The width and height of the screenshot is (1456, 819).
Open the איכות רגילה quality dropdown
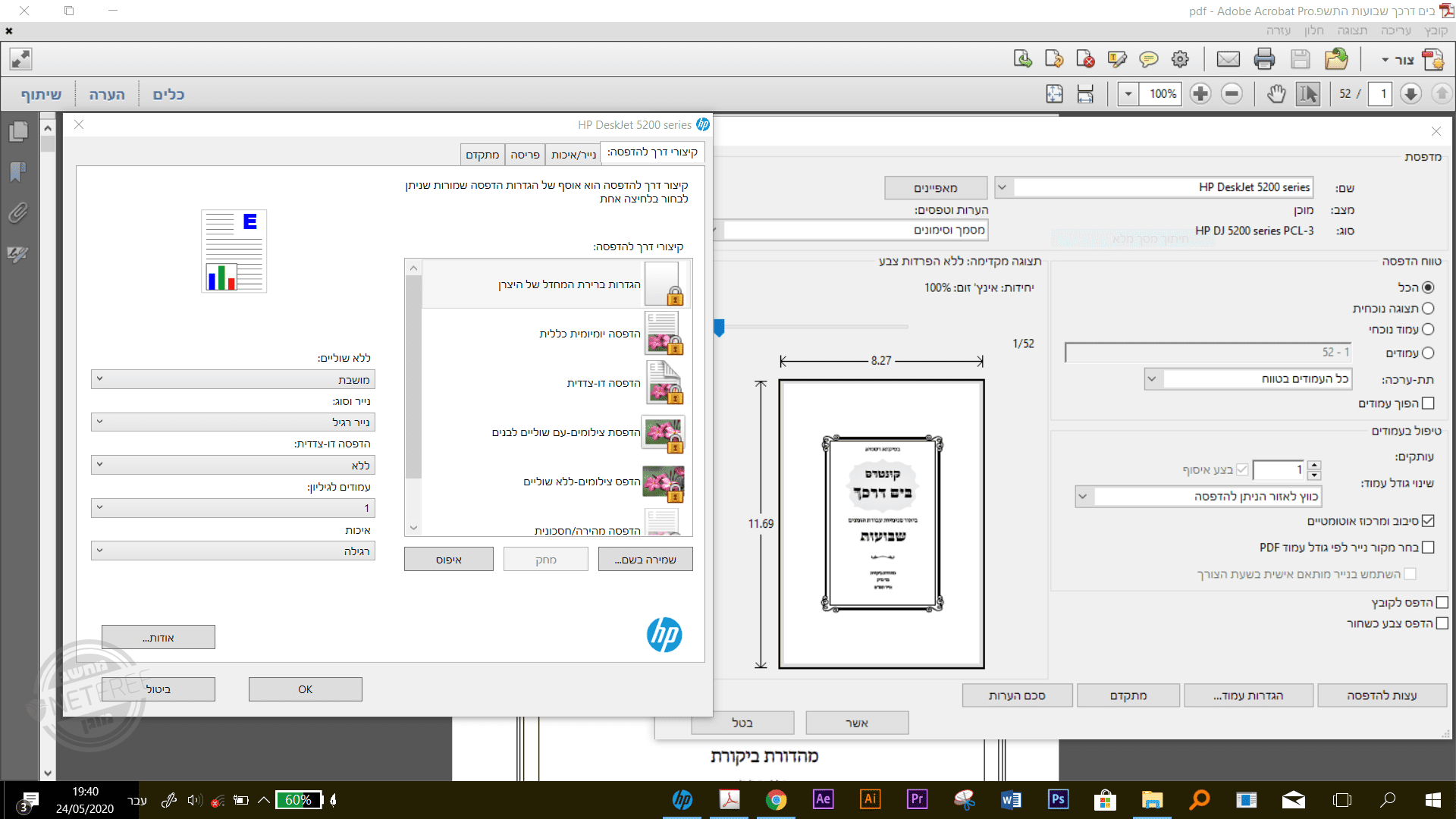233,551
